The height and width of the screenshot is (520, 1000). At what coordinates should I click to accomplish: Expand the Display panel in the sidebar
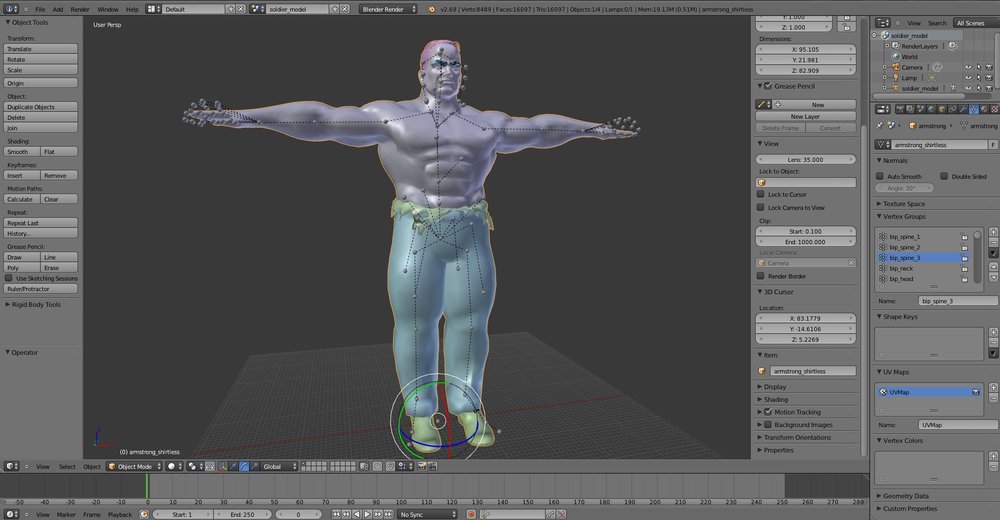pyautogui.click(x=774, y=387)
